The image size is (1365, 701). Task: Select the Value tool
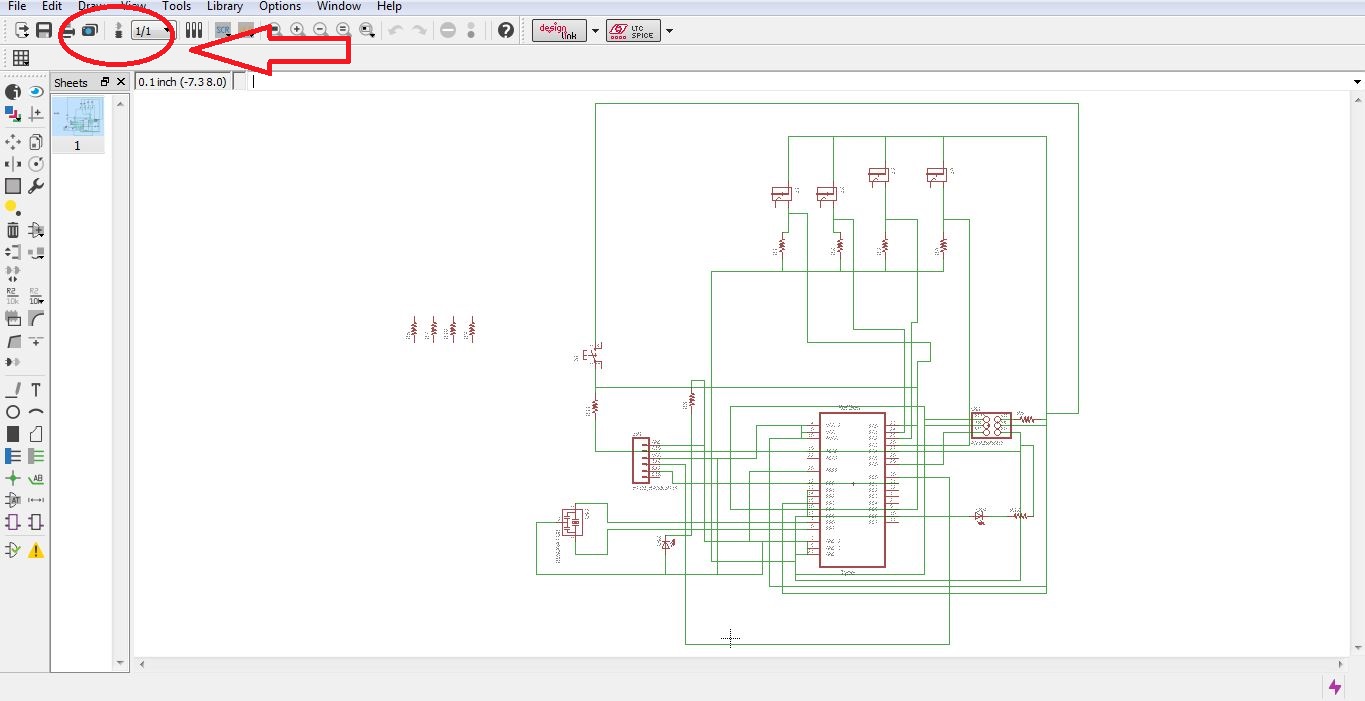36,296
